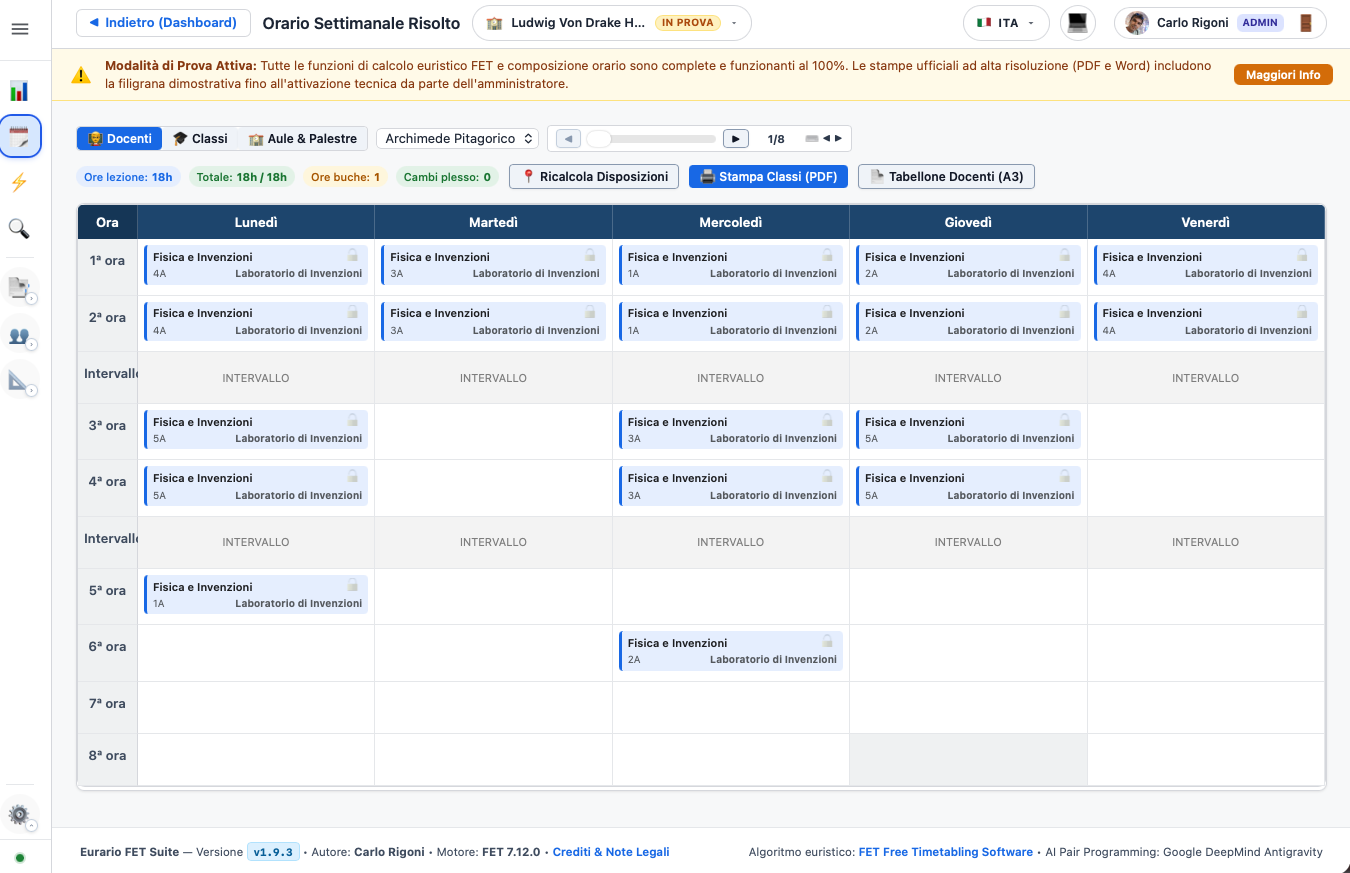Image resolution: width=1350 pixels, height=873 pixels.
Task: Click the Stampa Classi (PDF) button
Action: (769, 176)
